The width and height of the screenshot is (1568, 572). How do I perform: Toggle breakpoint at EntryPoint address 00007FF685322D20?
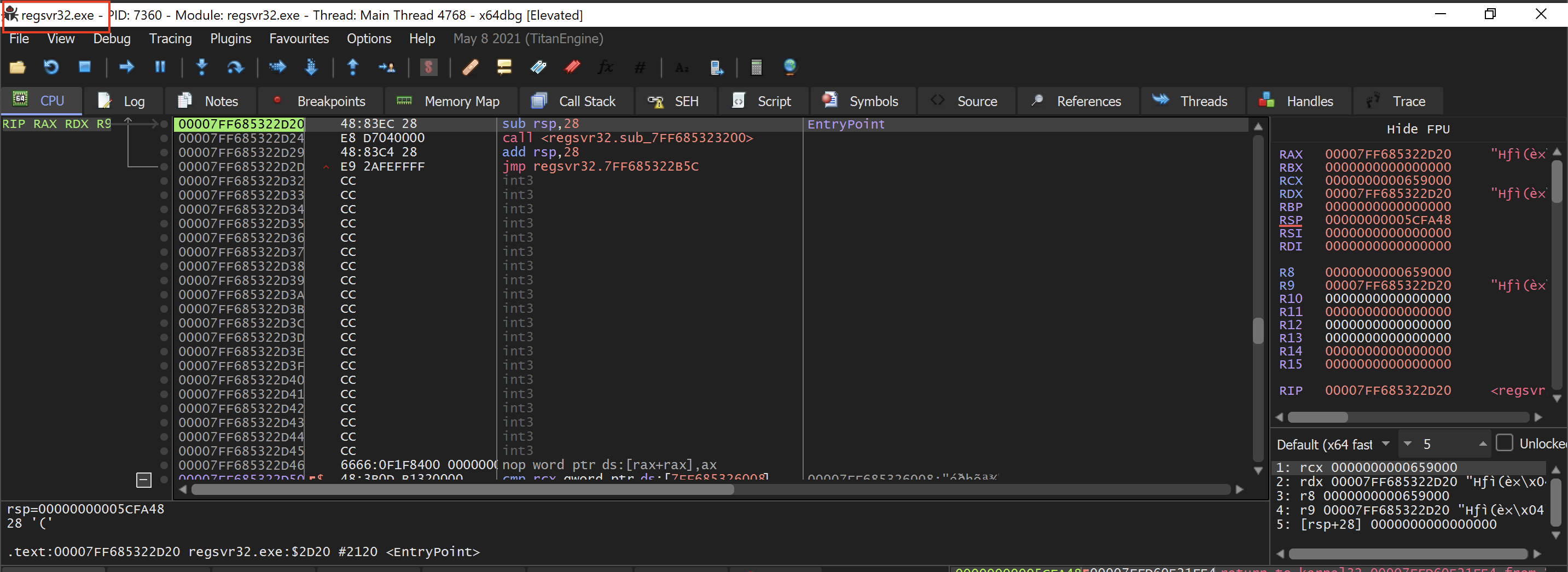click(x=164, y=124)
